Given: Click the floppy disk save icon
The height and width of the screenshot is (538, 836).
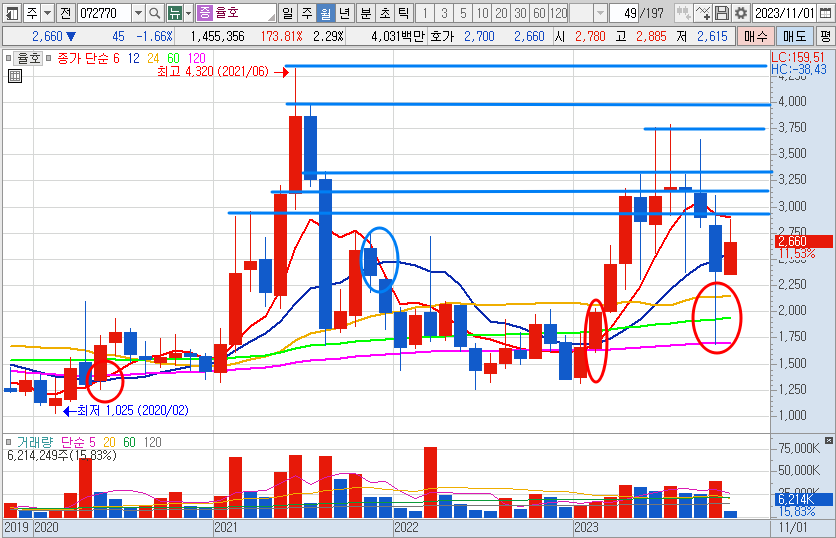Looking at the screenshot, I should pos(721,13).
